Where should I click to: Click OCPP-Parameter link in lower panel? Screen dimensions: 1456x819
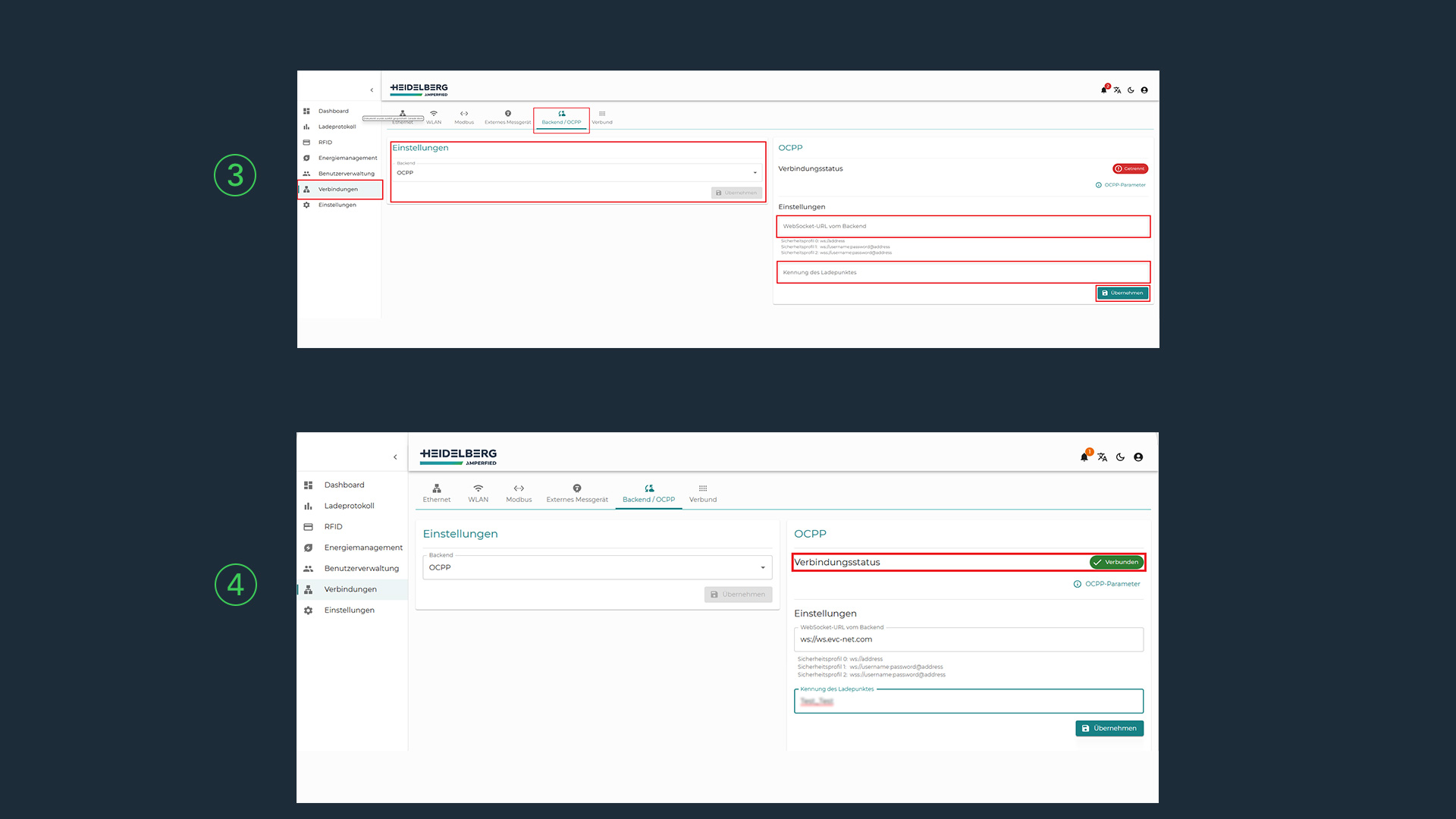pos(1107,584)
